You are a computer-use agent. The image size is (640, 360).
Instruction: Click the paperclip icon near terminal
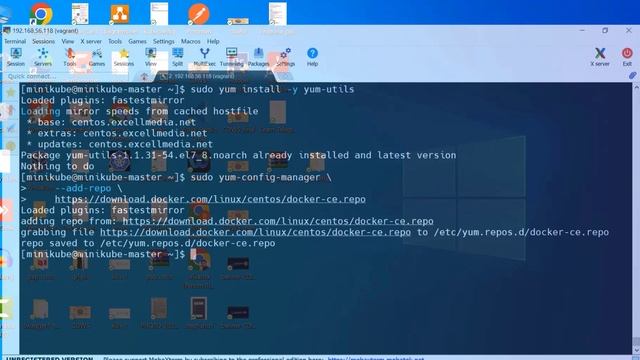point(632,76)
